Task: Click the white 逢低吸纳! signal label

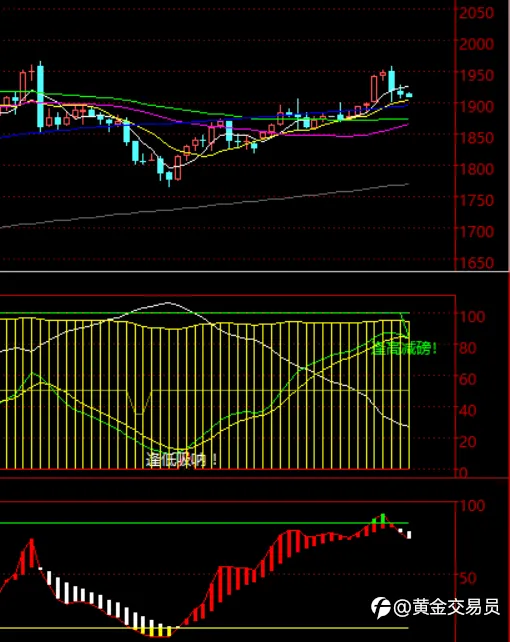Action: (181, 460)
